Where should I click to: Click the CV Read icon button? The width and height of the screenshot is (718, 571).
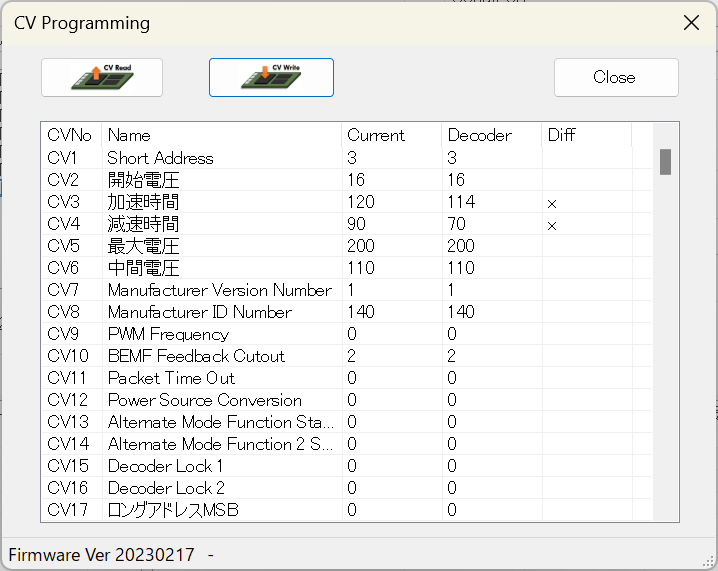pos(102,78)
